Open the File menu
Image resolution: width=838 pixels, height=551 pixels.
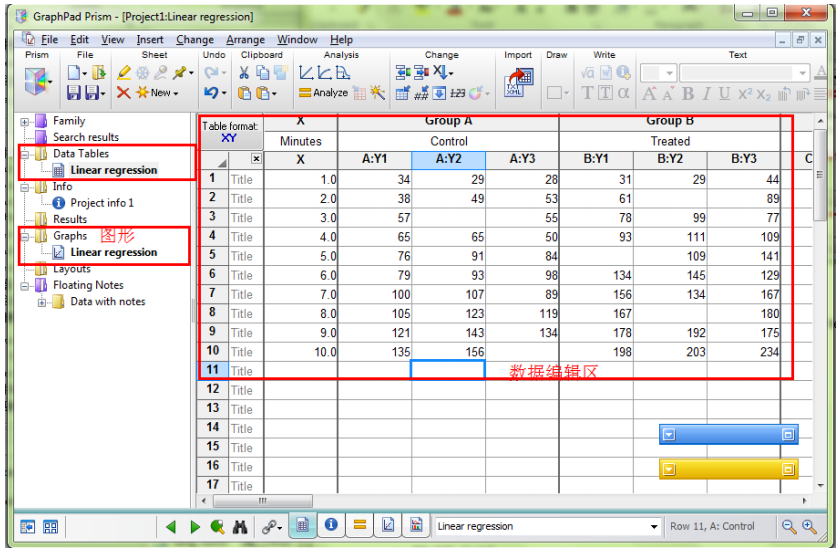[x=49, y=40]
